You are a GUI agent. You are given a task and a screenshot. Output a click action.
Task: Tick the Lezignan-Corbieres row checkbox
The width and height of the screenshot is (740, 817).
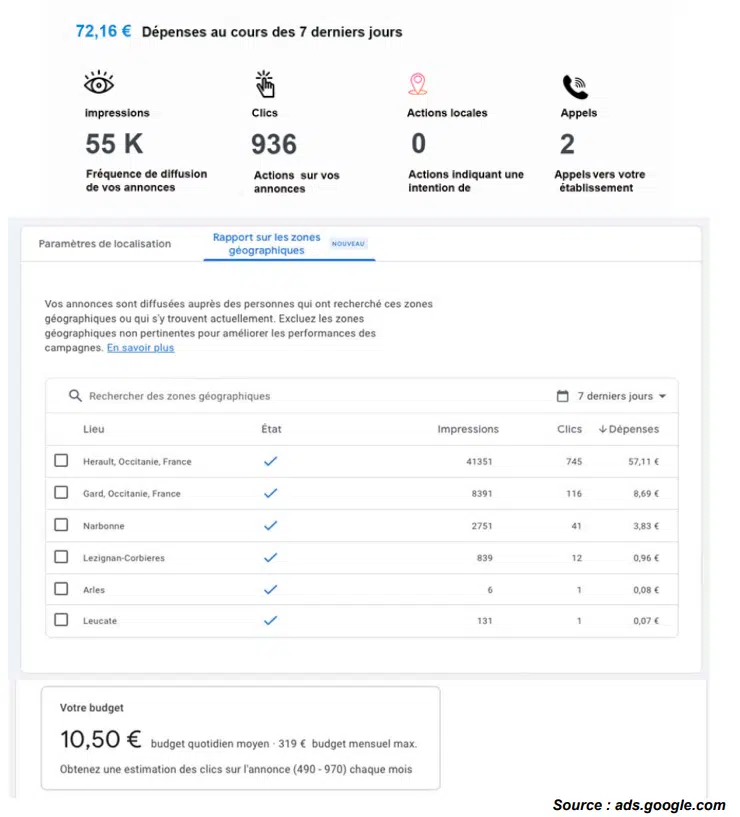61,557
